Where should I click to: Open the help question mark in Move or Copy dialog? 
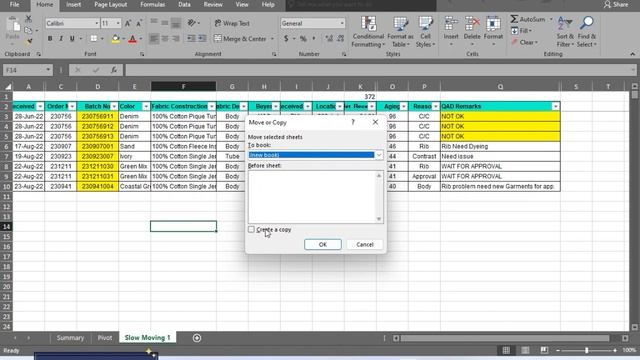tap(353, 122)
